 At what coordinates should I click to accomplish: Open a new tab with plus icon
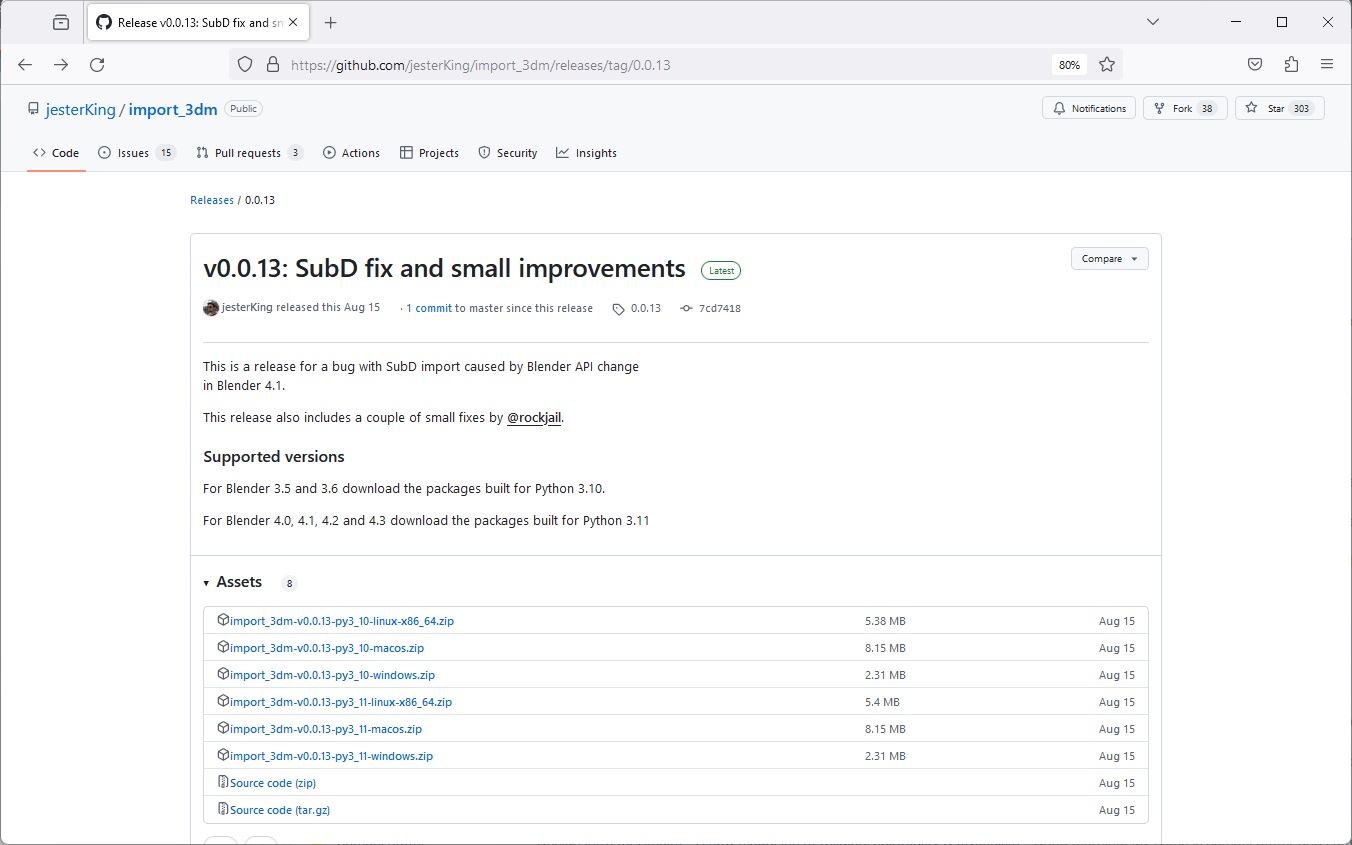(331, 22)
